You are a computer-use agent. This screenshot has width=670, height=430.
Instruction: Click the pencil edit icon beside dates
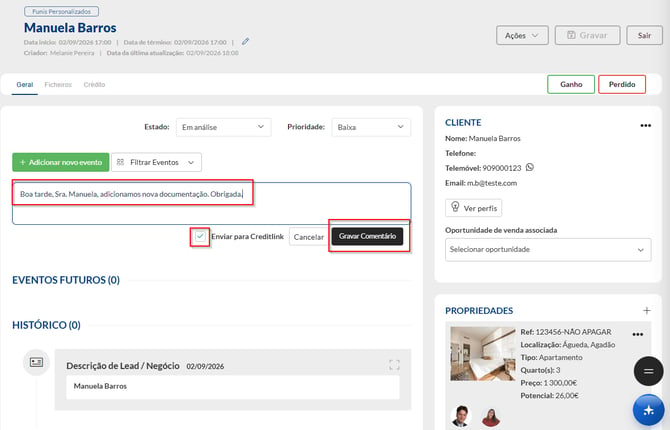click(245, 41)
